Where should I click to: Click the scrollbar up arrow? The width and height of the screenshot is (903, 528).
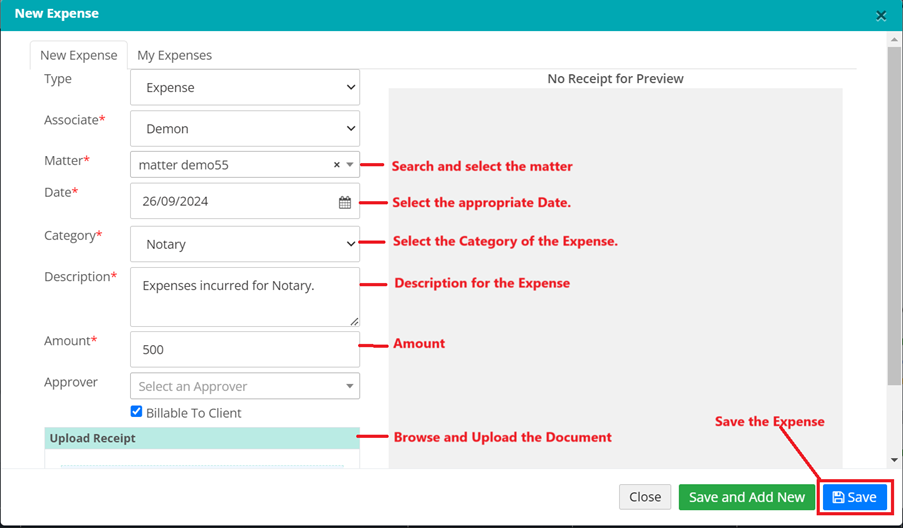(894, 40)
